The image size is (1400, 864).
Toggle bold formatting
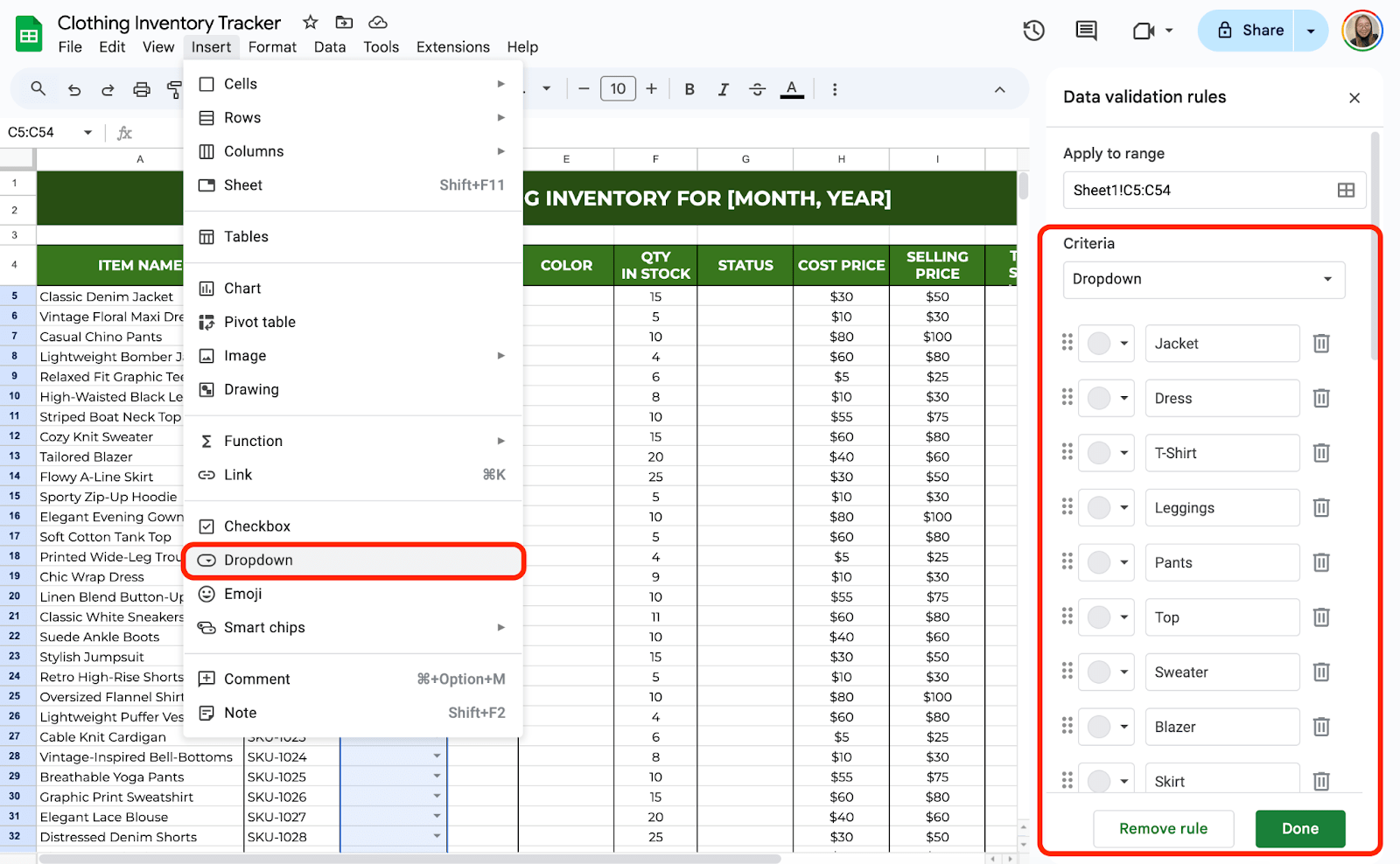point(689,88)
